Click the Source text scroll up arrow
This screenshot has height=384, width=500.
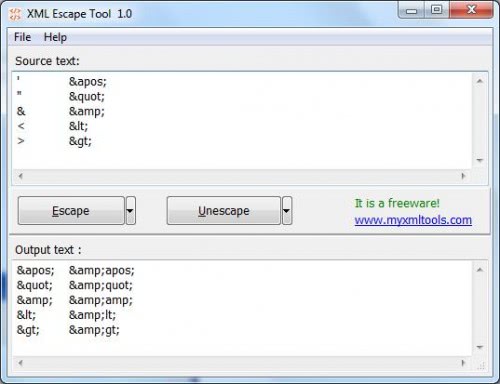coord(480,81)
